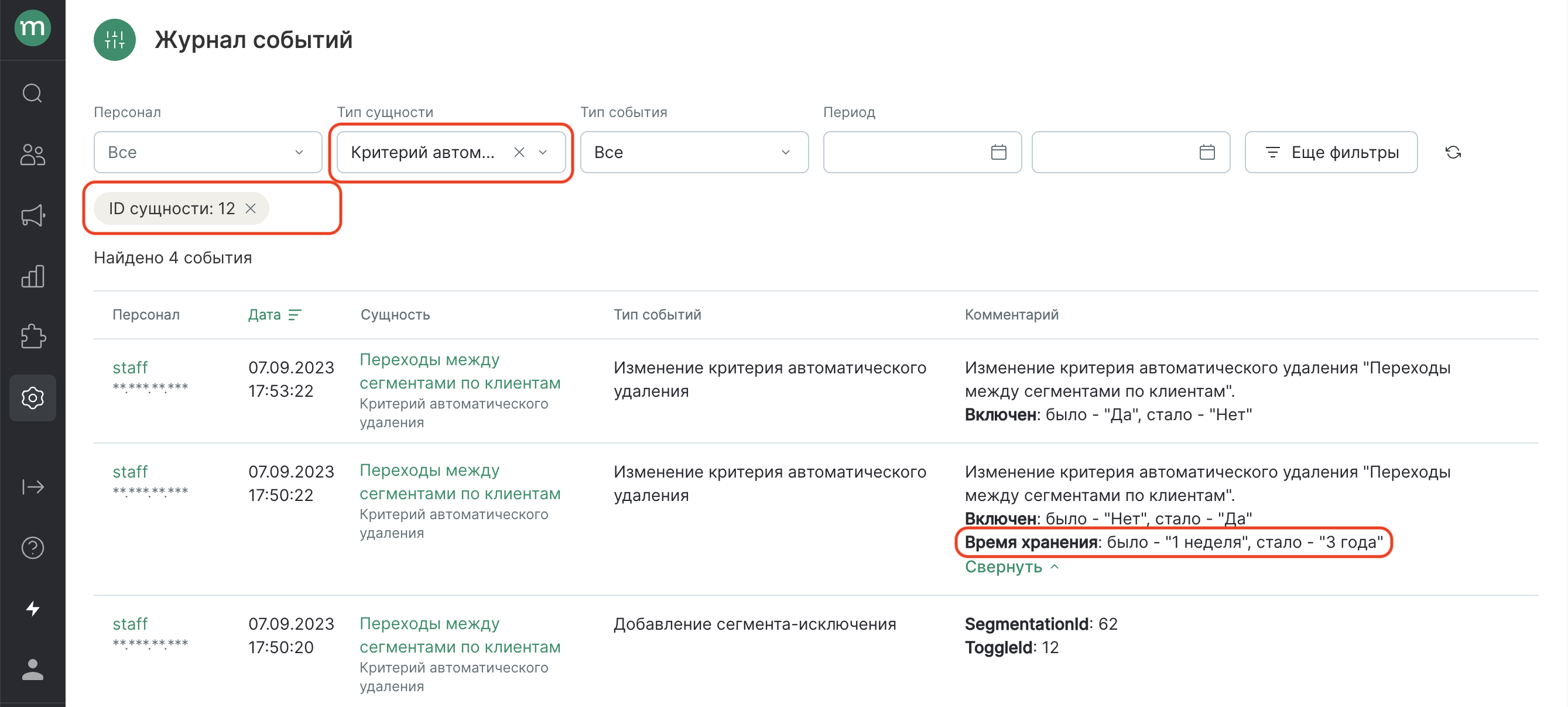This screenshot has height=707, width=1568.
Task: Click the period end date field
Action: (x=1131, y=152)
